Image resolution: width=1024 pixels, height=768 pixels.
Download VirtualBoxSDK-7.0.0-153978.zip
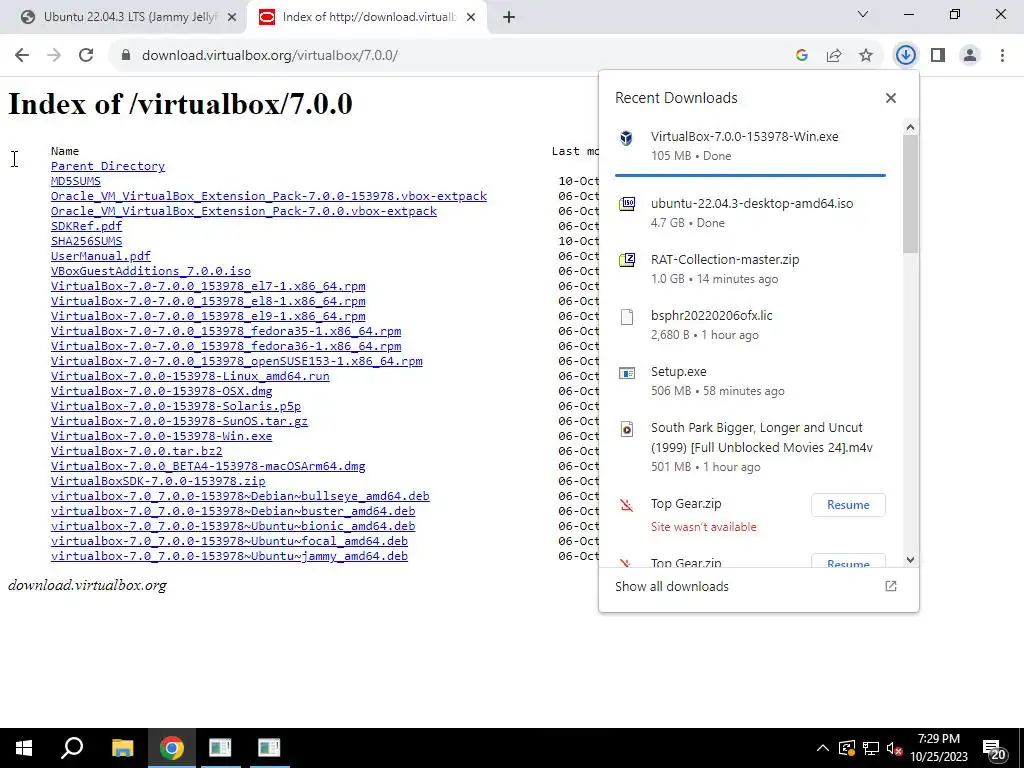point(158,481)
